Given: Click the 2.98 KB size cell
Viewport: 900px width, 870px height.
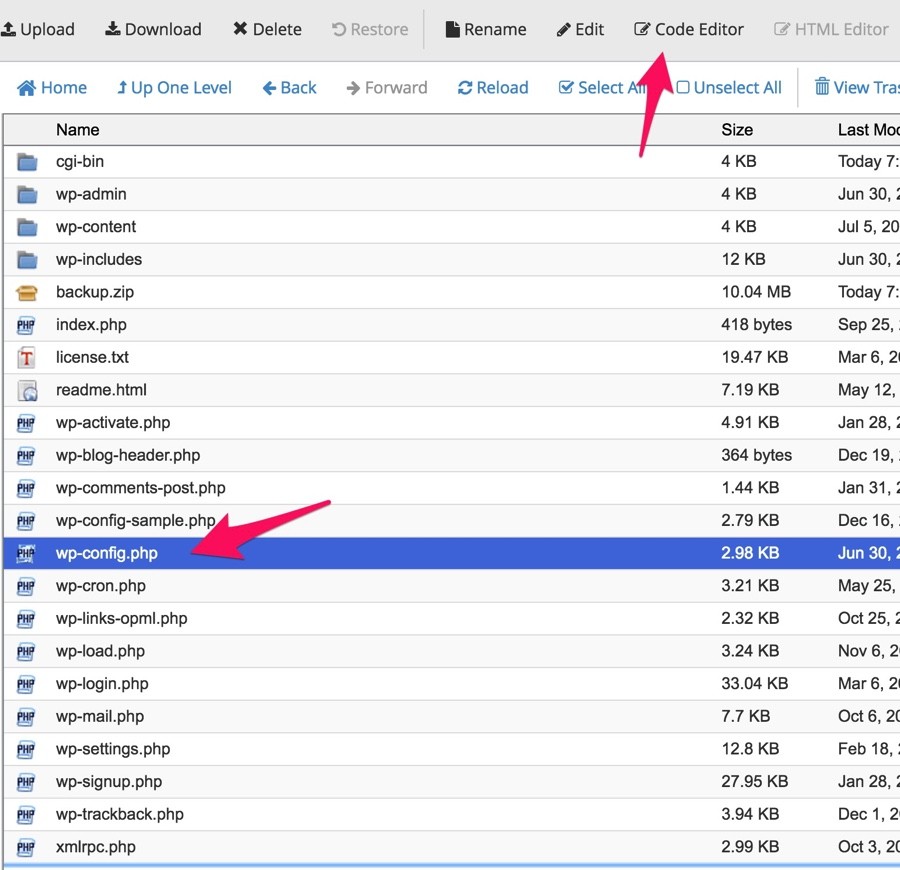Looking at the screenshot, I should (750, 554).
